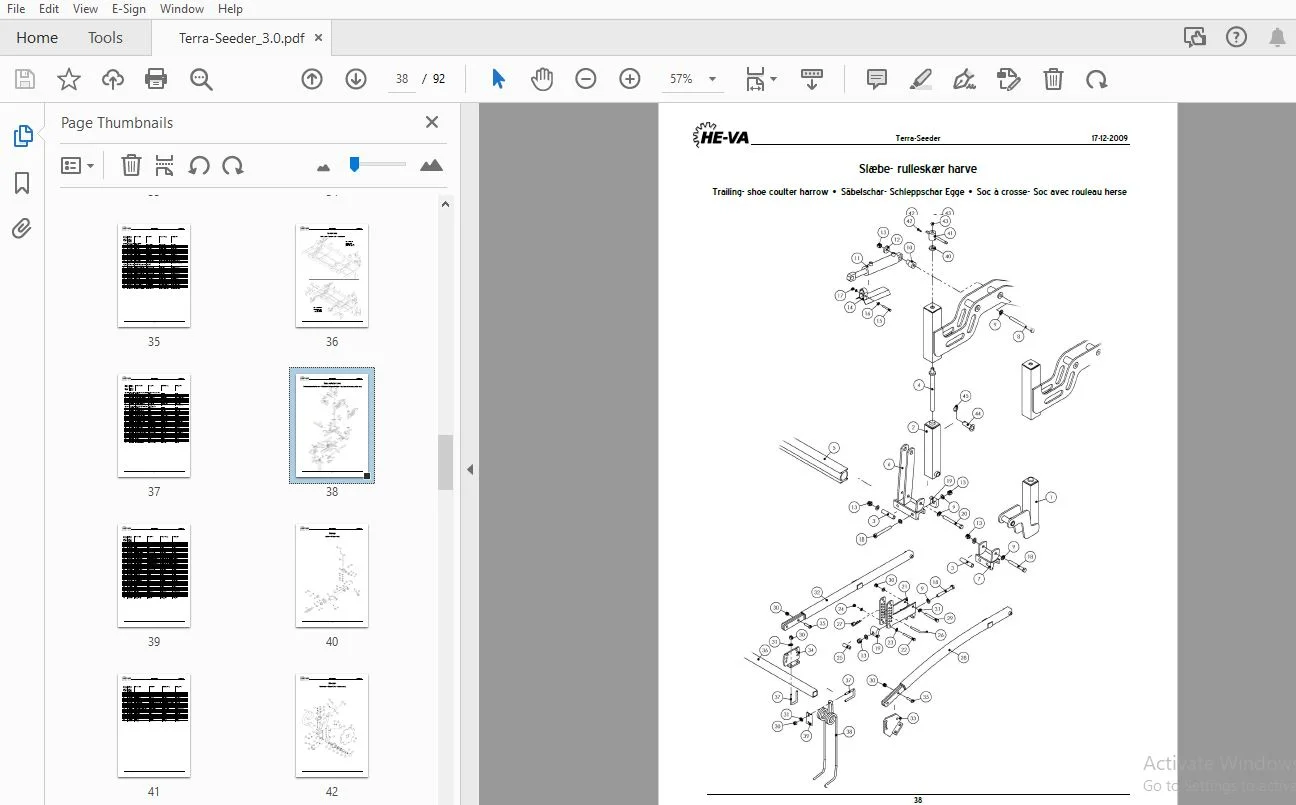Open the notifications bell
The height and width of the screenshot is (805, 1296).
pos(1277,38)
